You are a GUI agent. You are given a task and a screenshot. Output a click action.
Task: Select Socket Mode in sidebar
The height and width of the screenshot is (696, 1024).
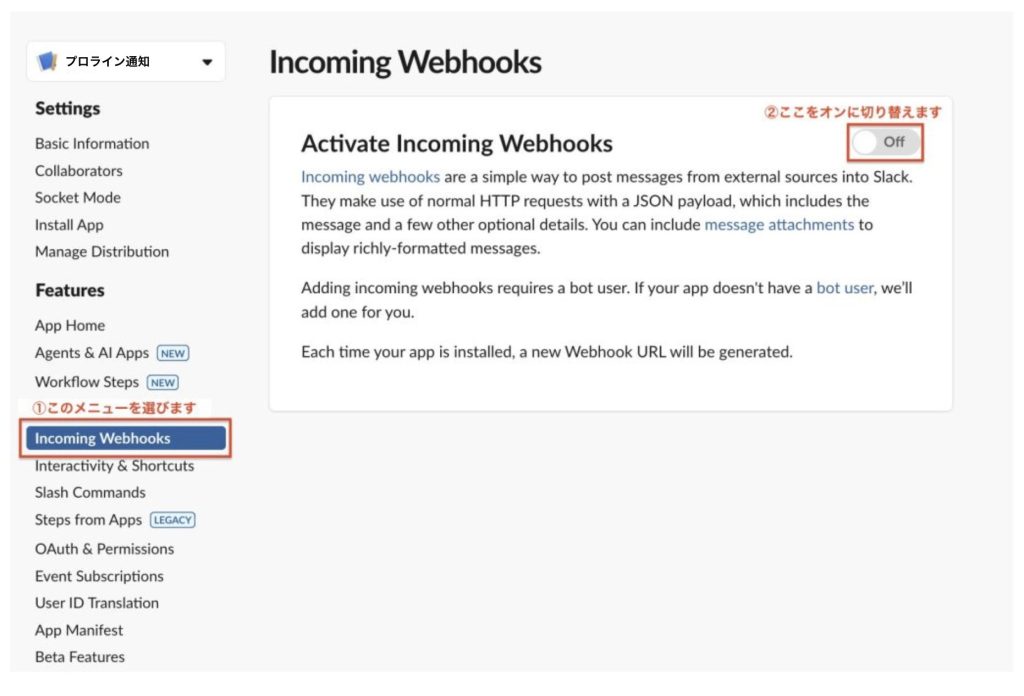(x=78, y=198)
